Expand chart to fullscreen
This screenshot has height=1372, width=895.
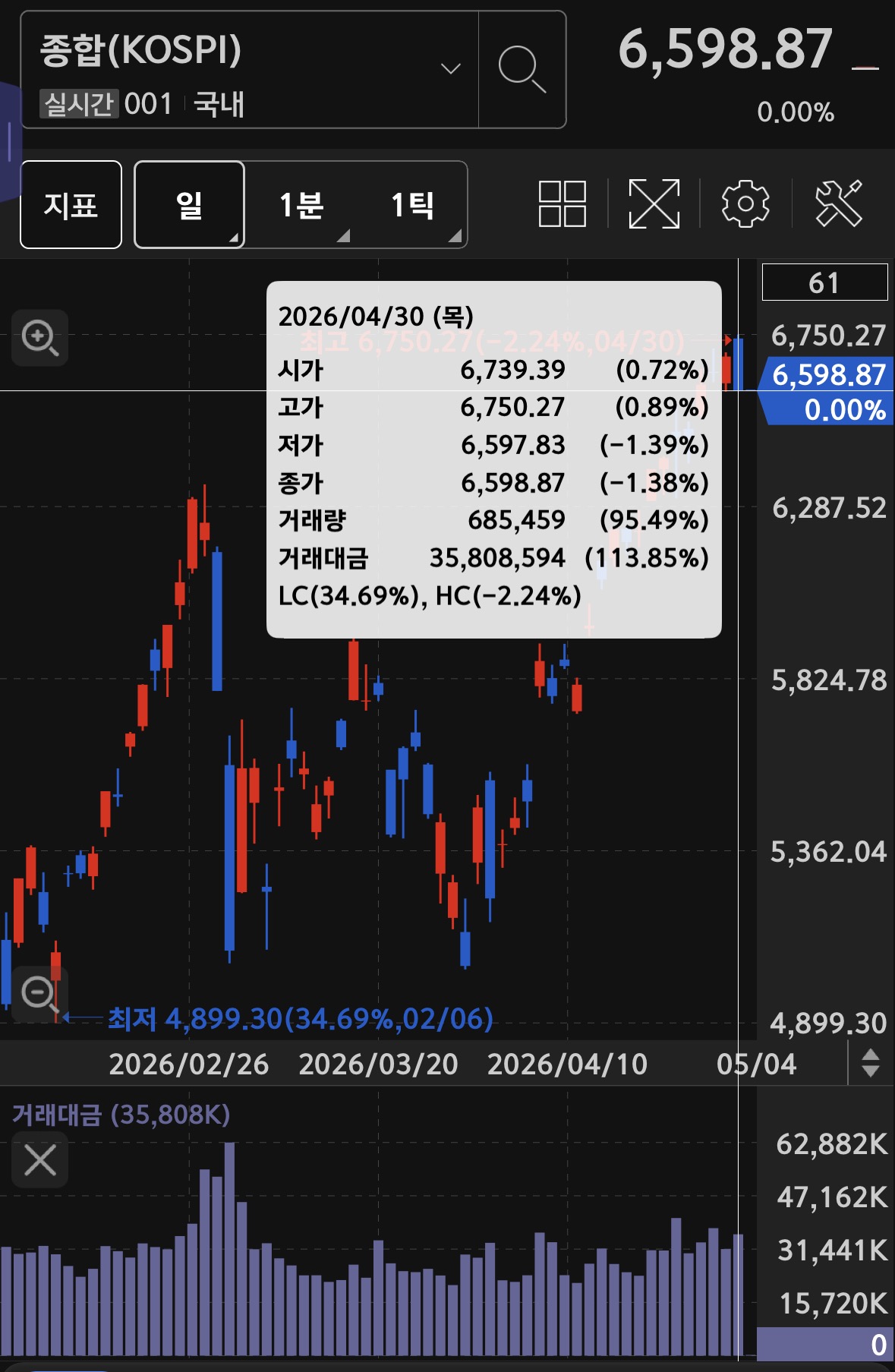tap(654, 203)
